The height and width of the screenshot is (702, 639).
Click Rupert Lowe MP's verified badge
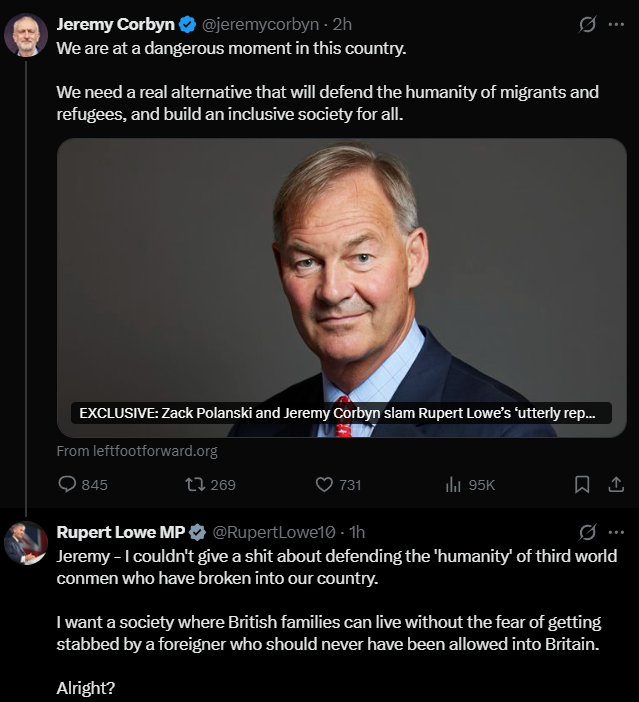(x=198, y=532)
